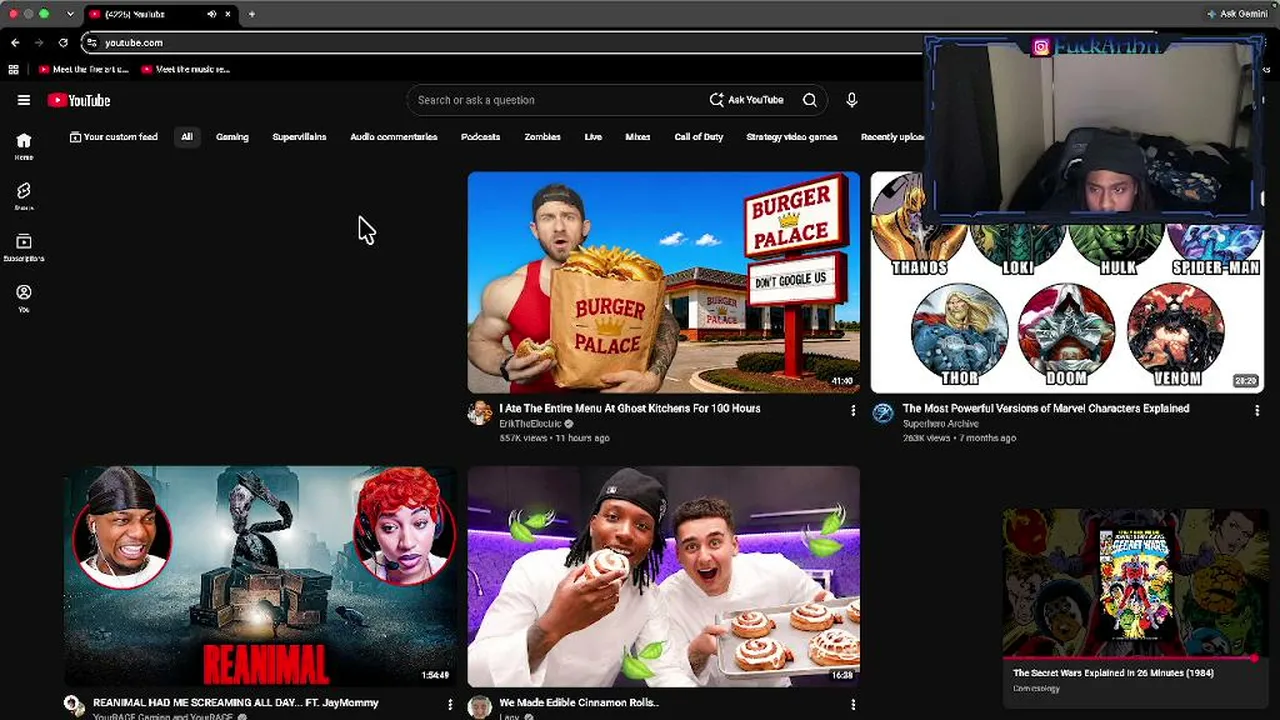Screen dimensions: 1280x720
Task: Filter feed by Audio commentaries
Action: tap(394, 137)
